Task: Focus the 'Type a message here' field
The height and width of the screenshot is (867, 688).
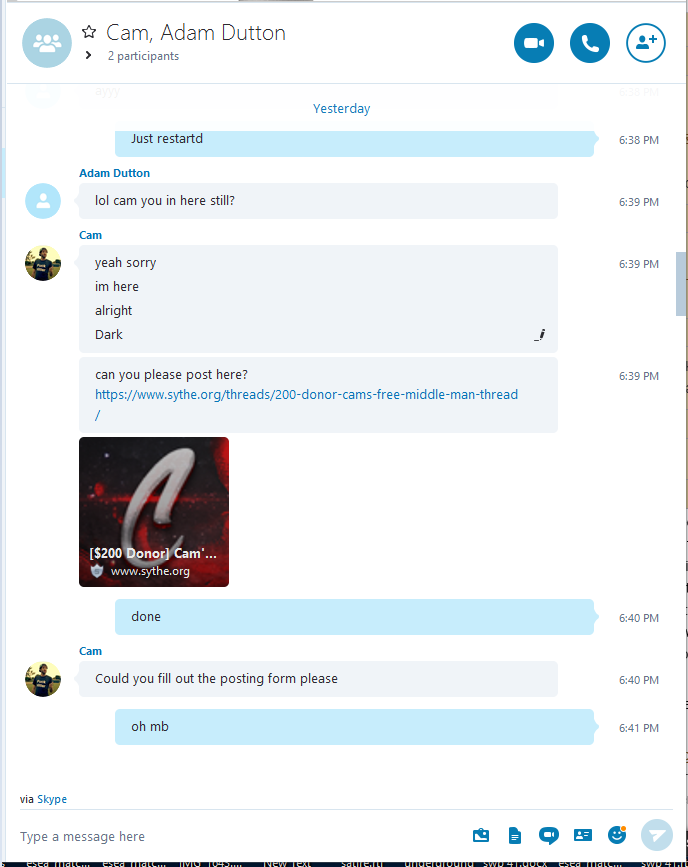Action: (x=238, y=837)
